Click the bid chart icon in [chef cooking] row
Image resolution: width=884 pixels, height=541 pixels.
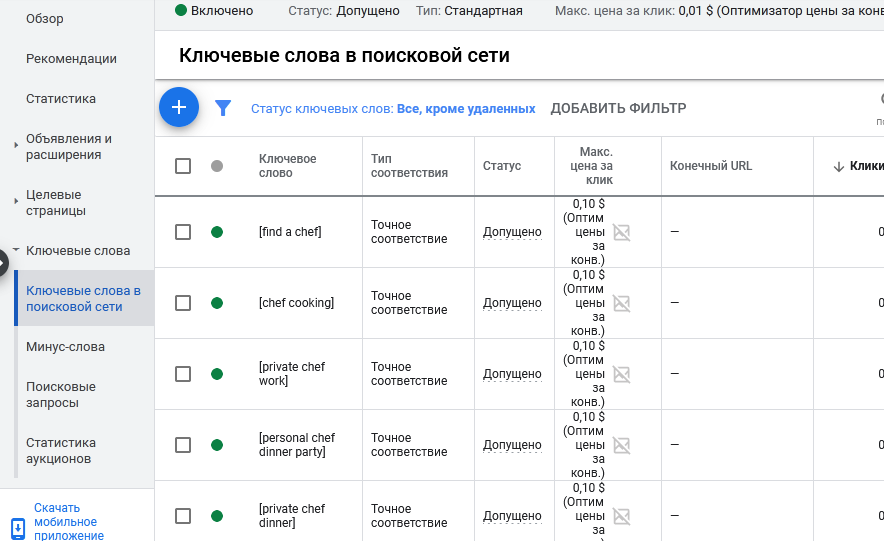(x=621, y=303)
